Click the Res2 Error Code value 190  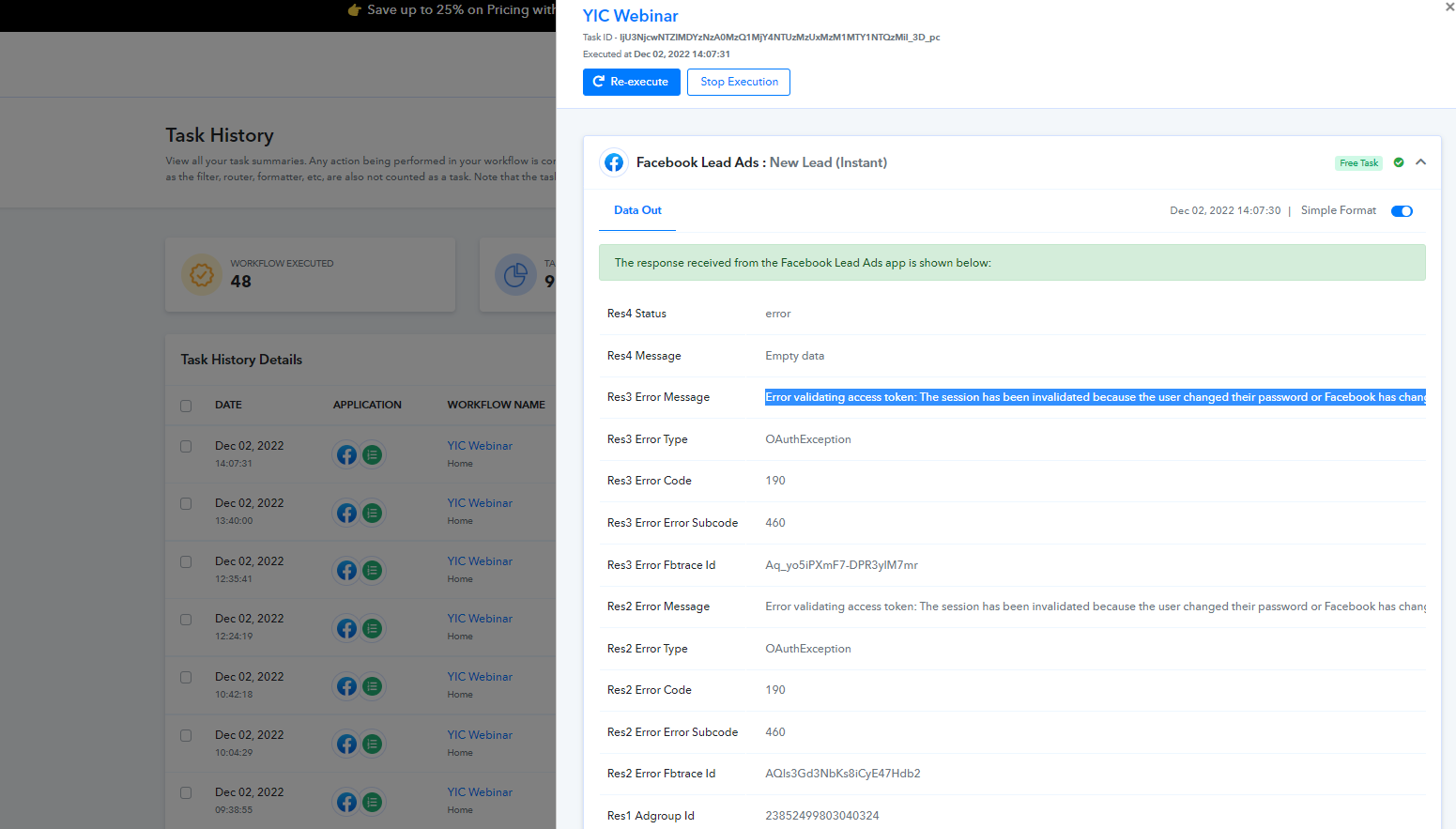pos(775,690)
